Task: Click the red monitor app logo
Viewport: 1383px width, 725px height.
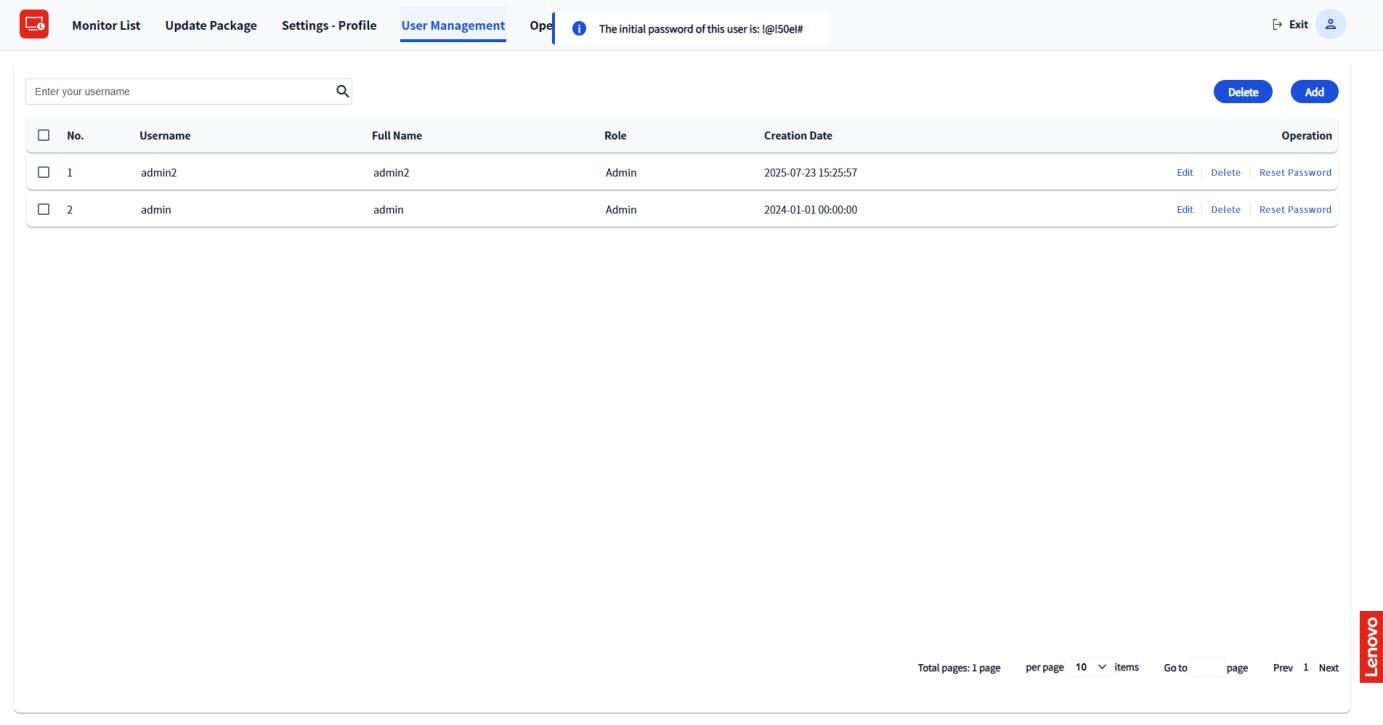Action: 35,25
